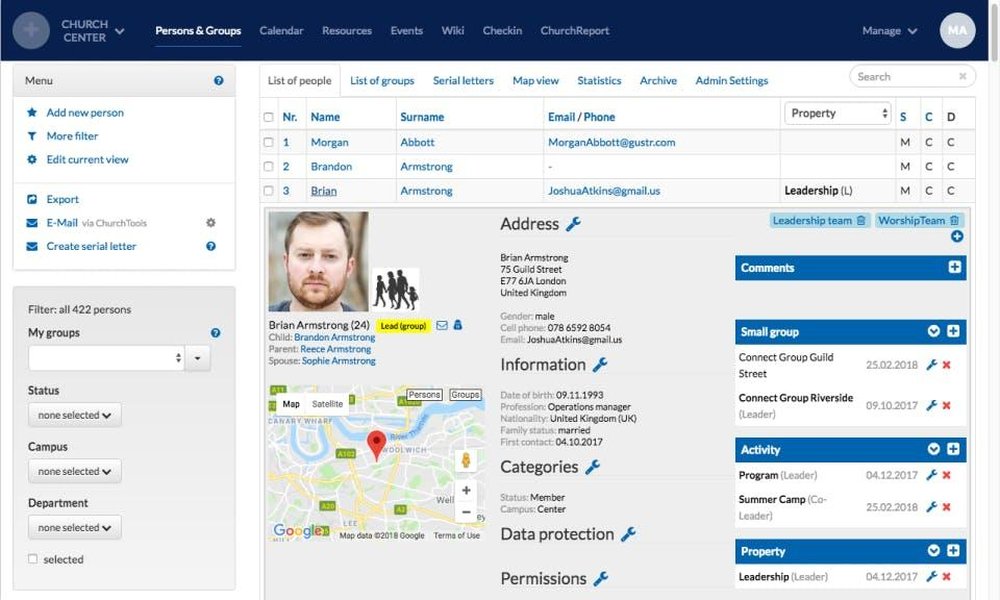Delete Summer Camp activity with red X

(946, 507)
